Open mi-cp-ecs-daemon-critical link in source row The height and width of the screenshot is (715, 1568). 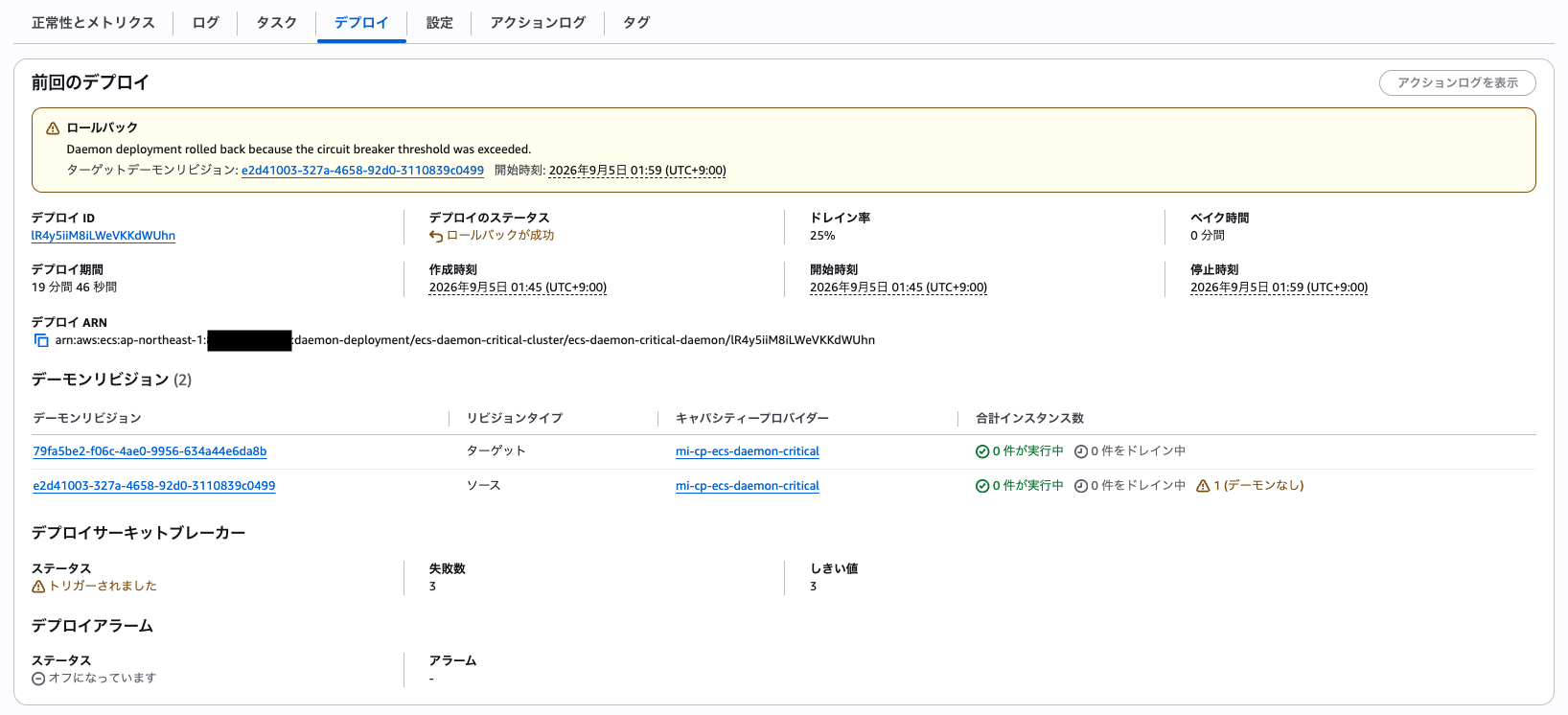(748, 486)
